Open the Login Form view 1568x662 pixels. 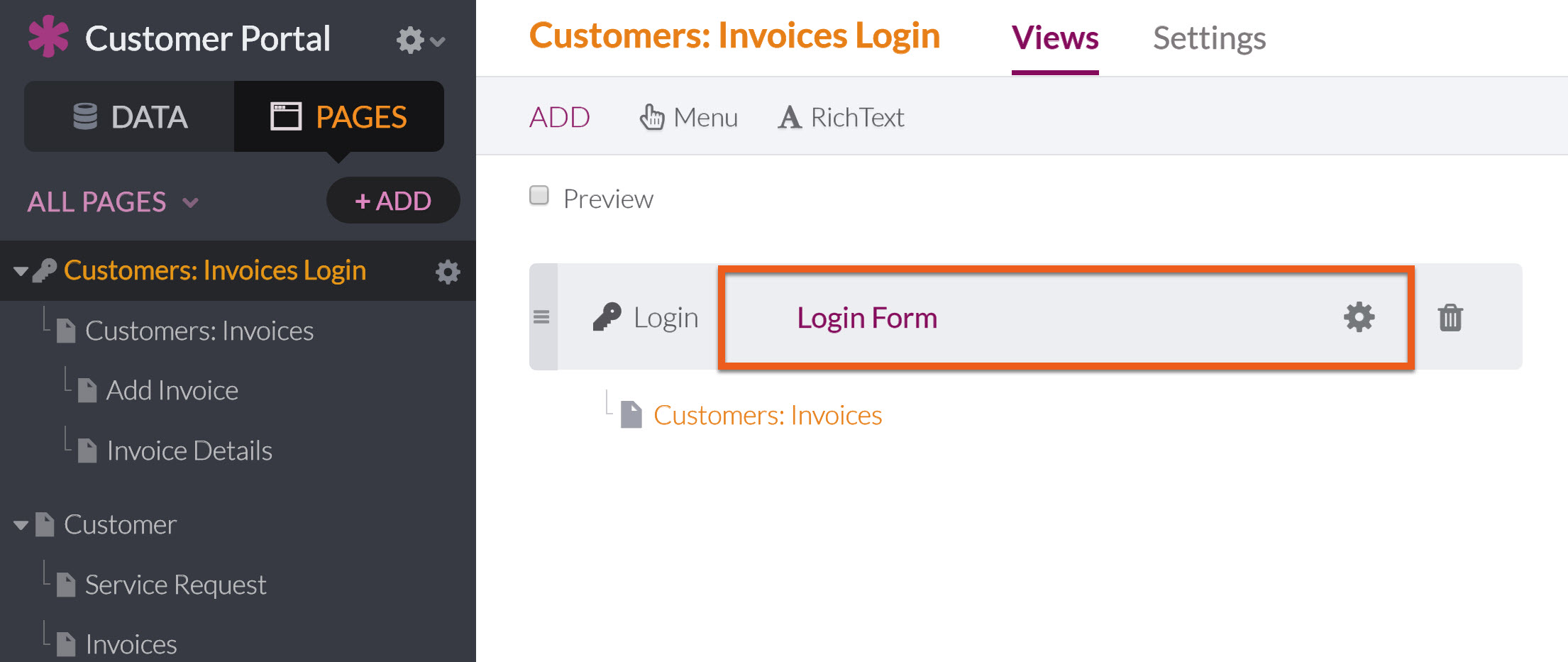[867, 318]
